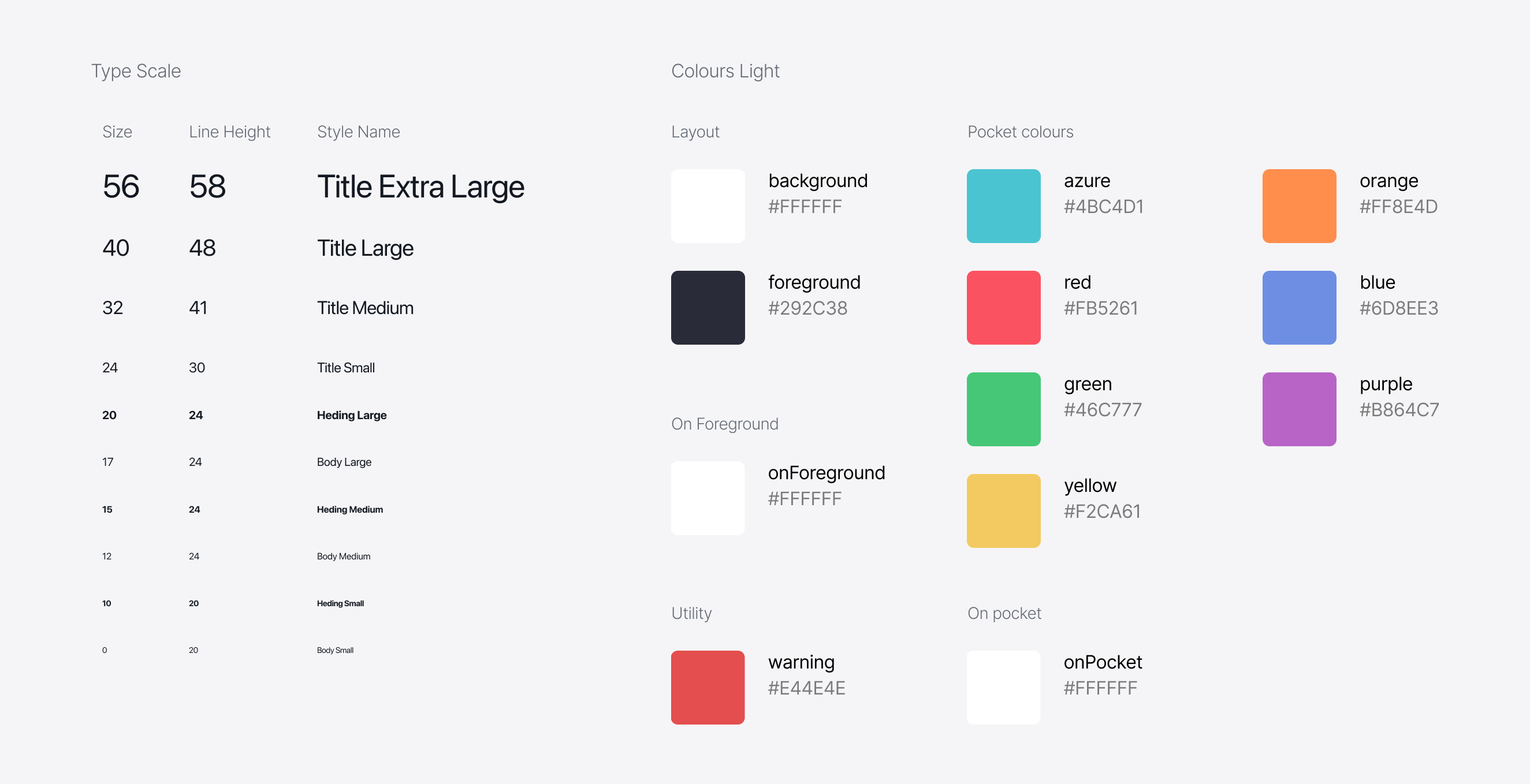Select the Title Extra Large style text
This screenshot has width=1530, height=784.
click(x=420, y=187)
